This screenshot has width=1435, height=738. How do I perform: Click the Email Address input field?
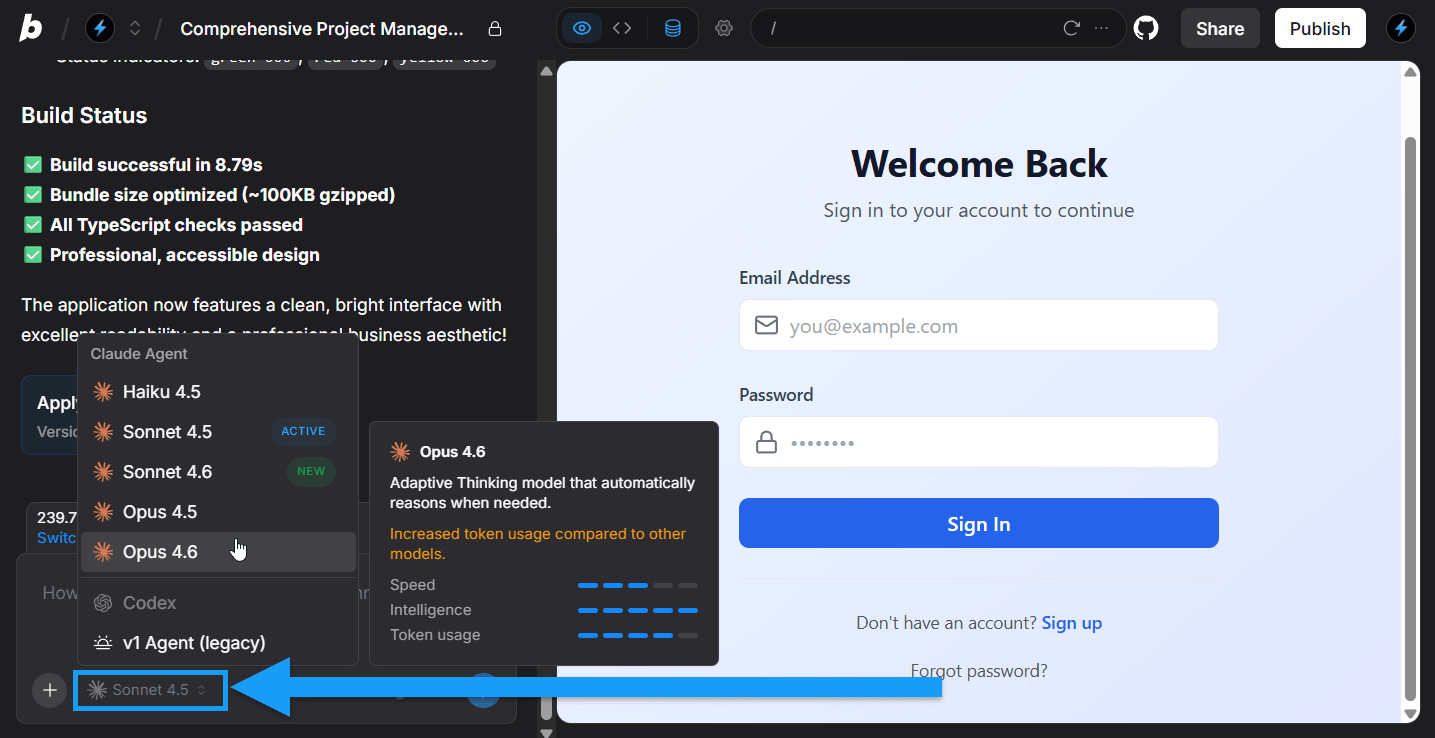pos(978,325)
